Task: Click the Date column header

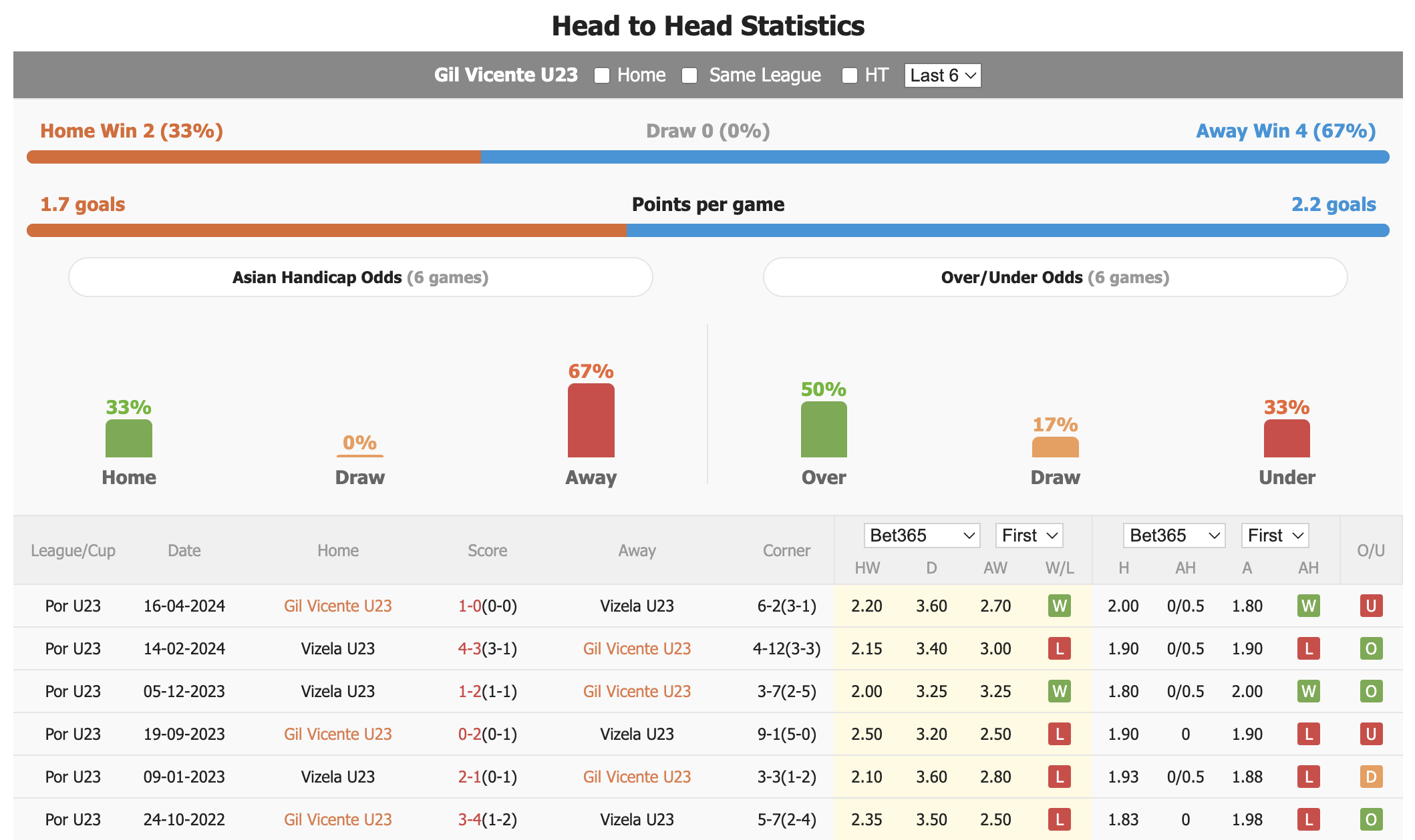Action: click(184, 550)
